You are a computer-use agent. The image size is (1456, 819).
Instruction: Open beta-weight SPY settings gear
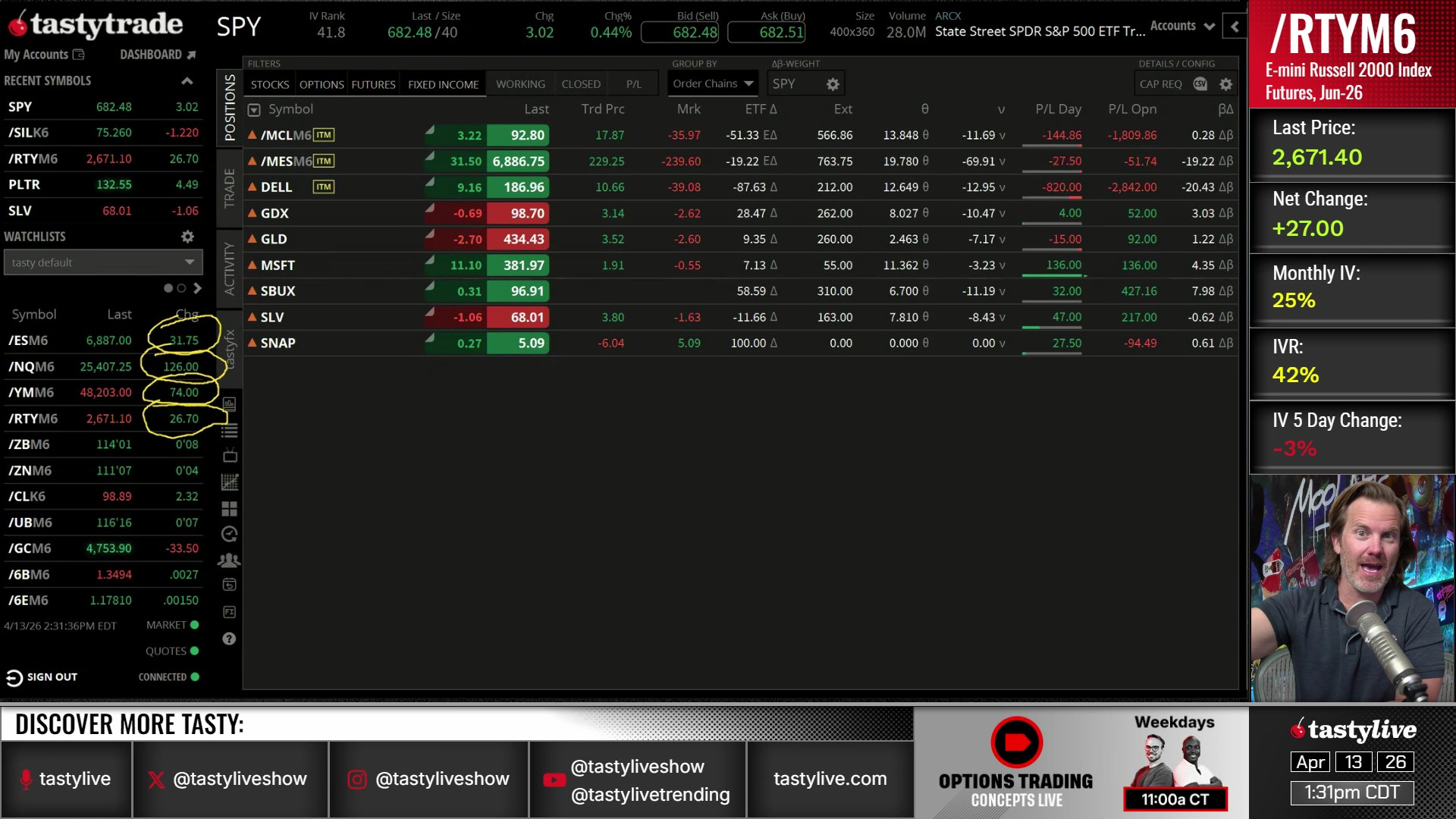pos(833,84)
